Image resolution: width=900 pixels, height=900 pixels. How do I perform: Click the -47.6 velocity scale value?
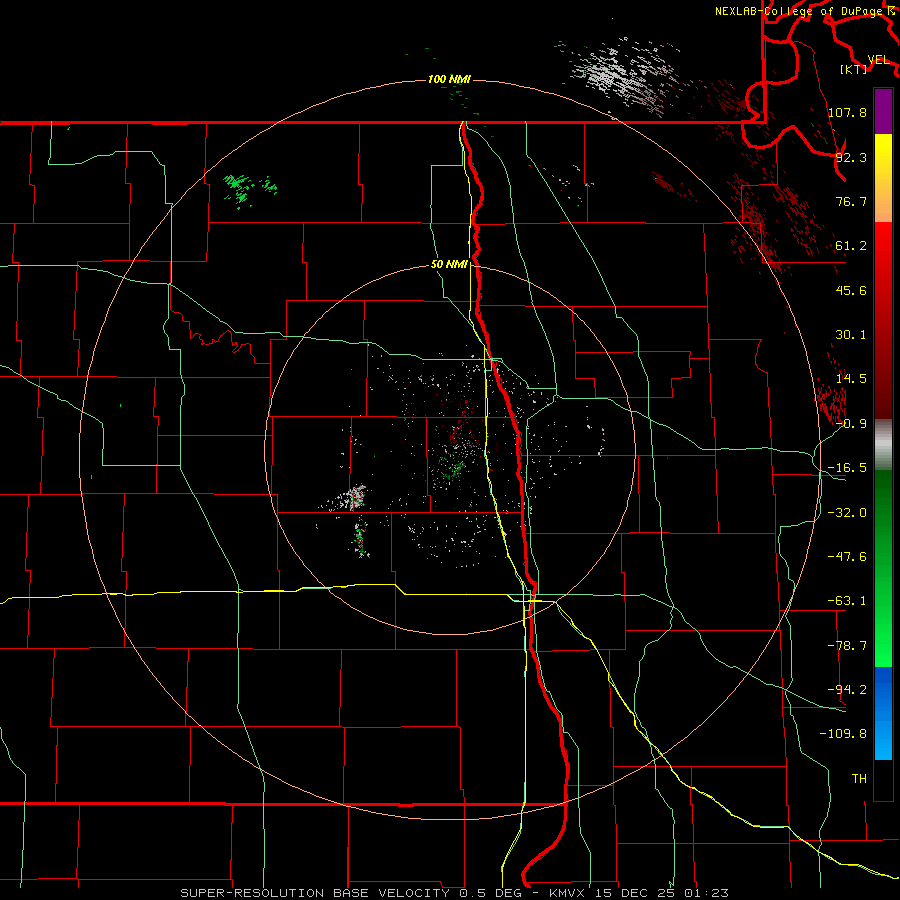847,557
